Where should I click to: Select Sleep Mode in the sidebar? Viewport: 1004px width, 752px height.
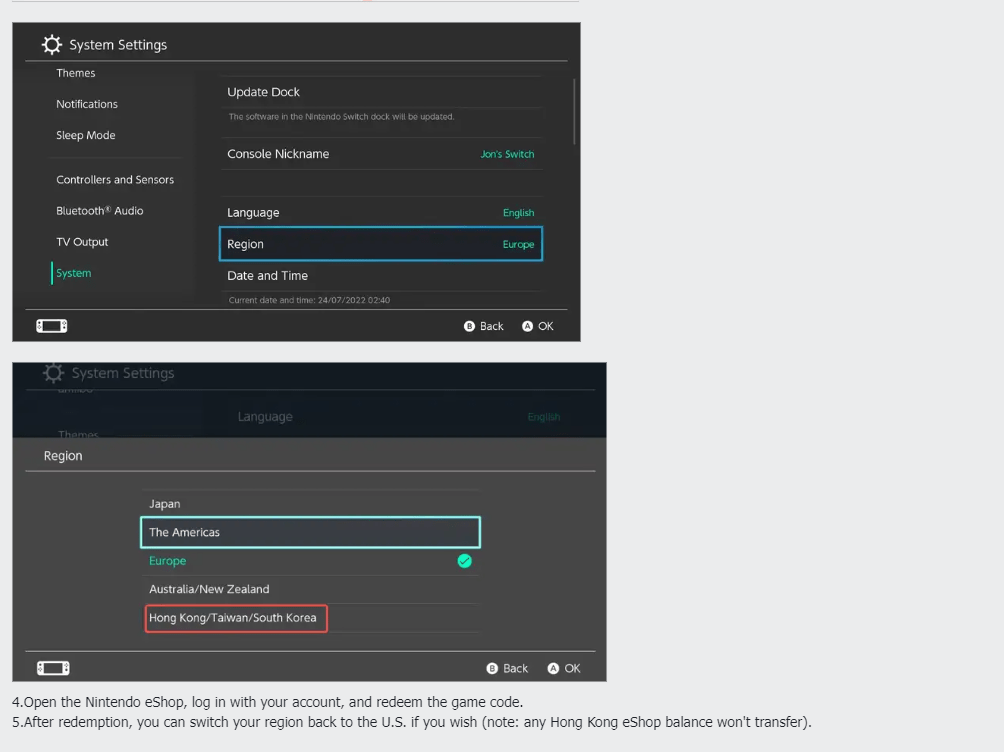[86, 135]
